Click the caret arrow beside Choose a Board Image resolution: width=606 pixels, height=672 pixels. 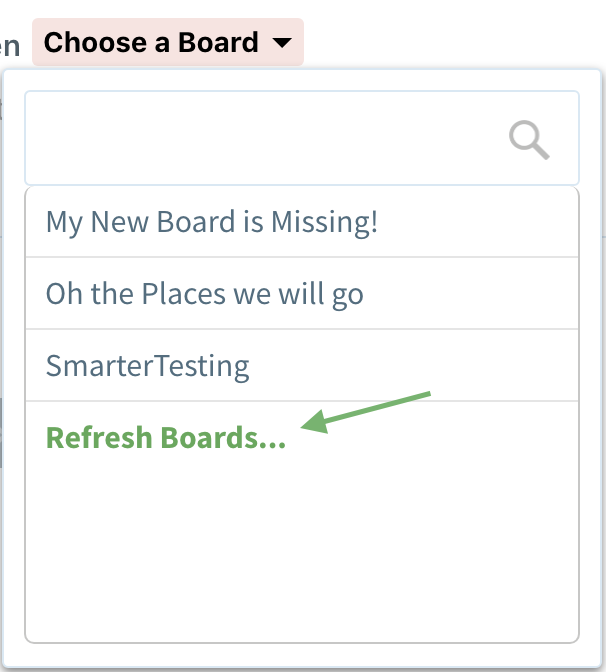pyautogui.click(x=282, y=43)
